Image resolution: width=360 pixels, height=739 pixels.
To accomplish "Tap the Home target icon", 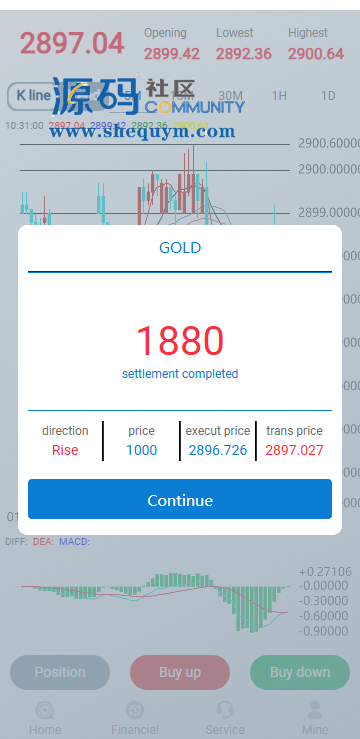I will [45, 710].
